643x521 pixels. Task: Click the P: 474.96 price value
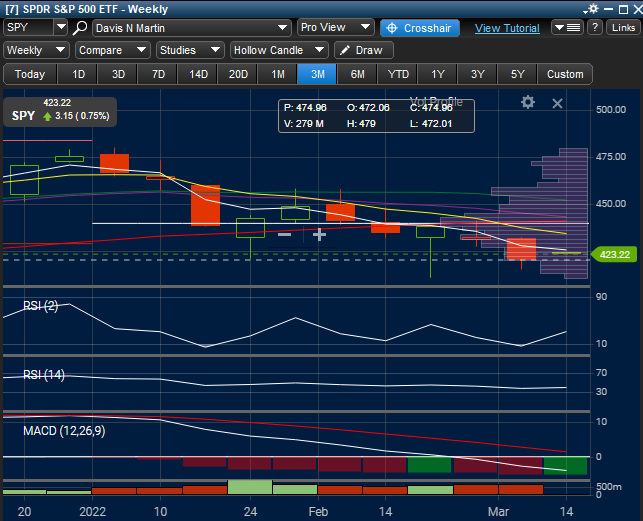coord(305,107)
